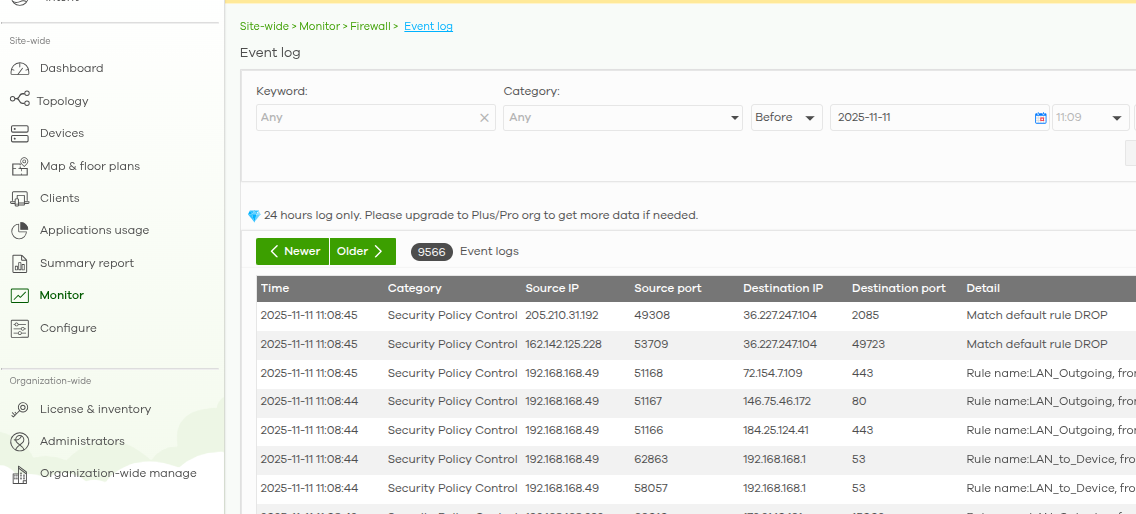The width and height of the screenshot is (1136, 514).
Task: Click the 2025-11-11 date field
Action: pyautogui.click(x=940, y=117)
